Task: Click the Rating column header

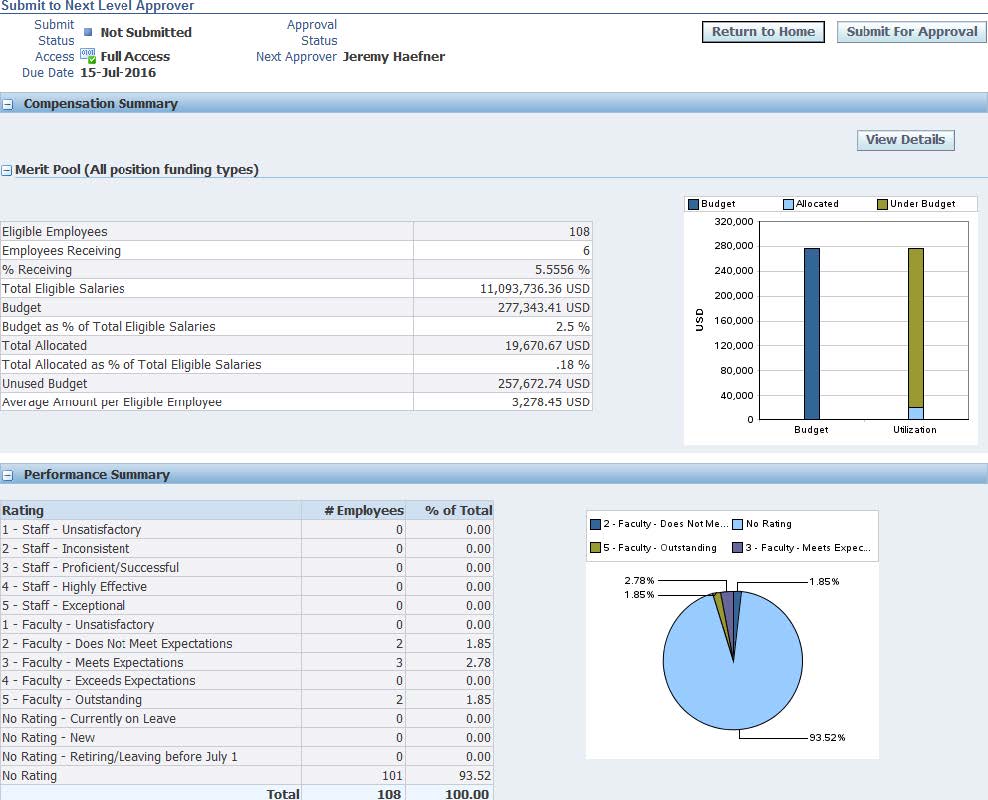Action: coord(24,510)
